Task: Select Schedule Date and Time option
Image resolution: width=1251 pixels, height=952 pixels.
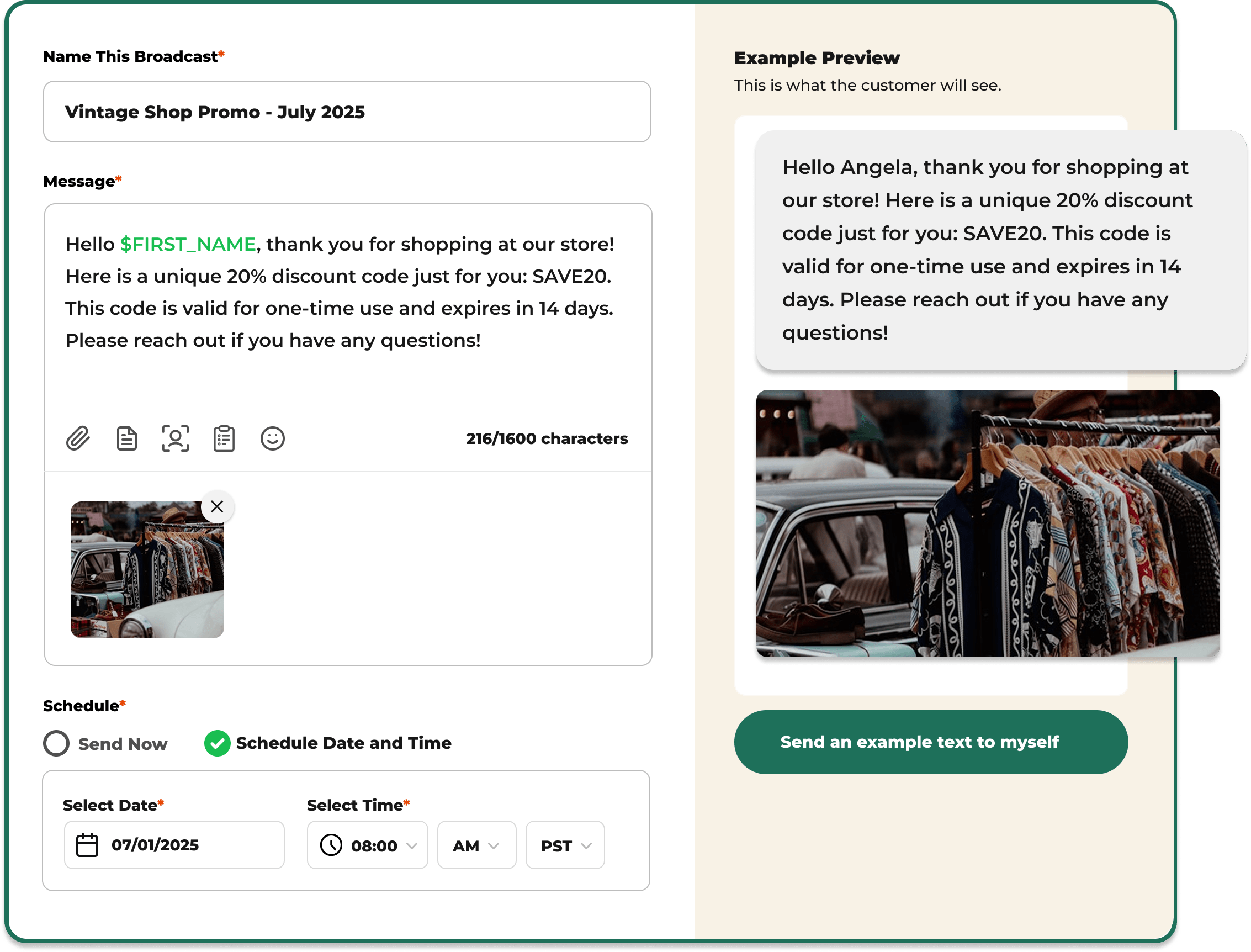Action: coord(217,743)
